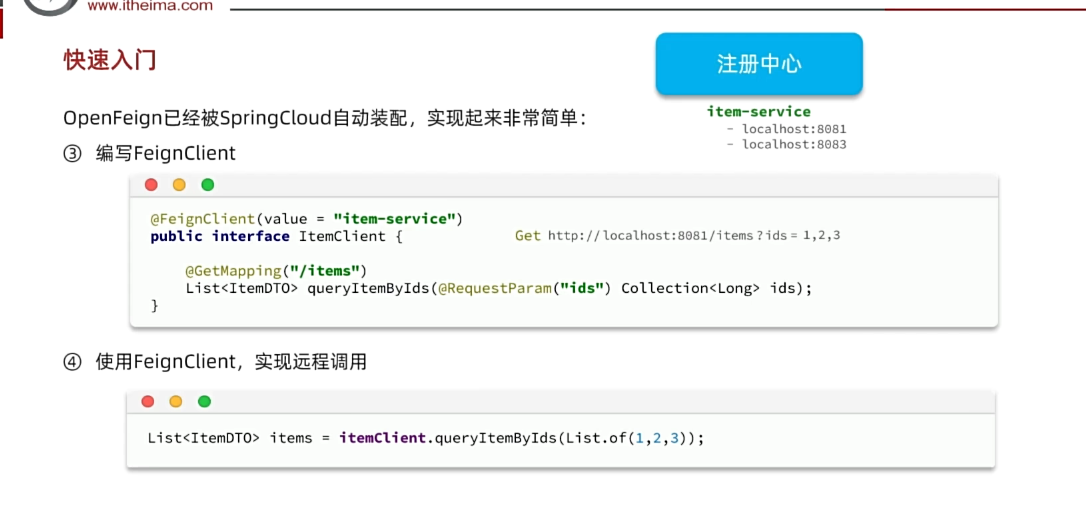Click the @RequestParam("ids") annotation
The height and width of the screenshot is (512, 1086).
tap(523, 288)
